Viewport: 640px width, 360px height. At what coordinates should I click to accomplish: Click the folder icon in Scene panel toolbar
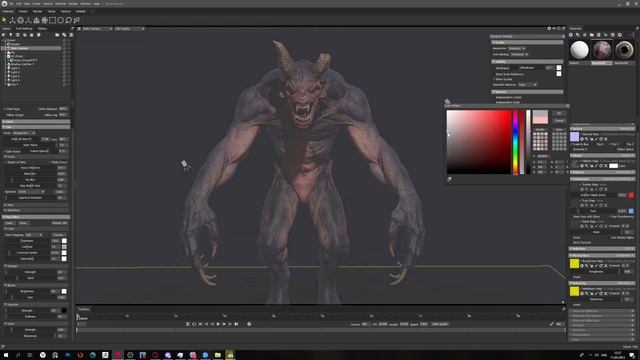pos(57,35)
